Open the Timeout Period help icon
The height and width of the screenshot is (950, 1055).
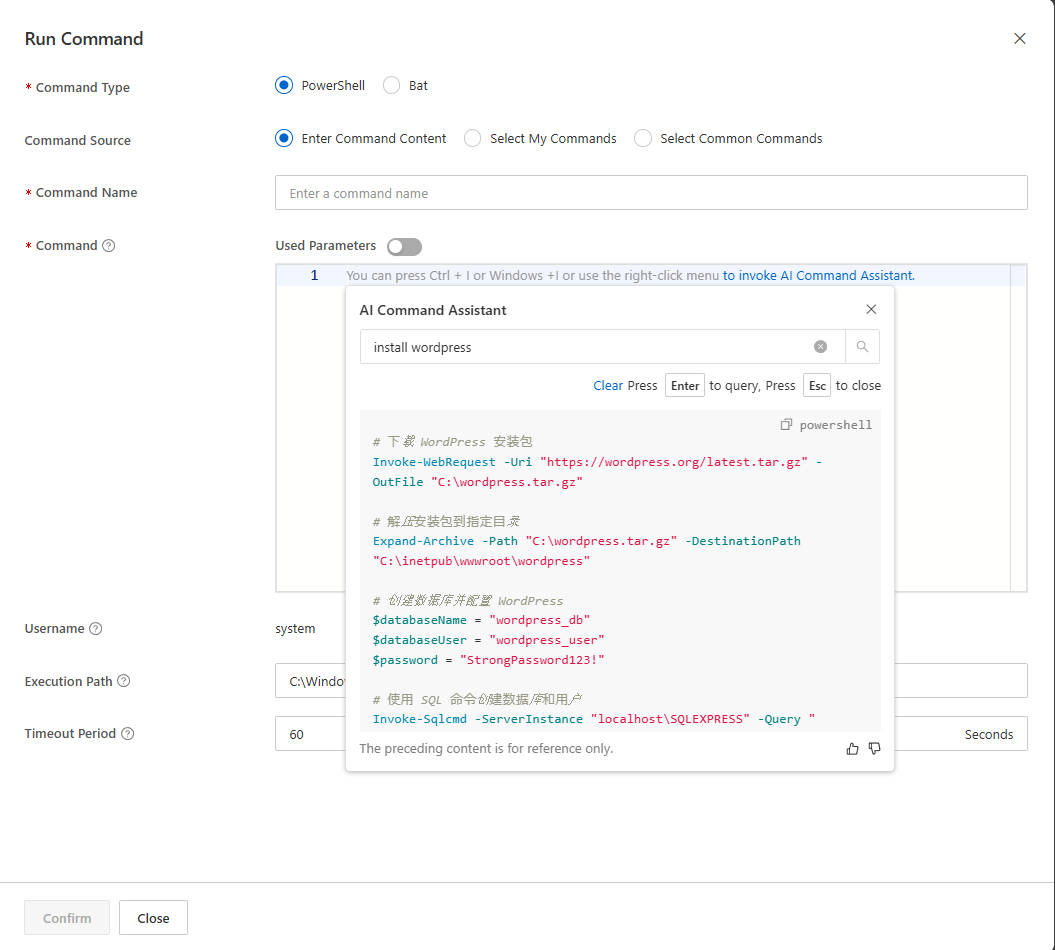(127, 733)
